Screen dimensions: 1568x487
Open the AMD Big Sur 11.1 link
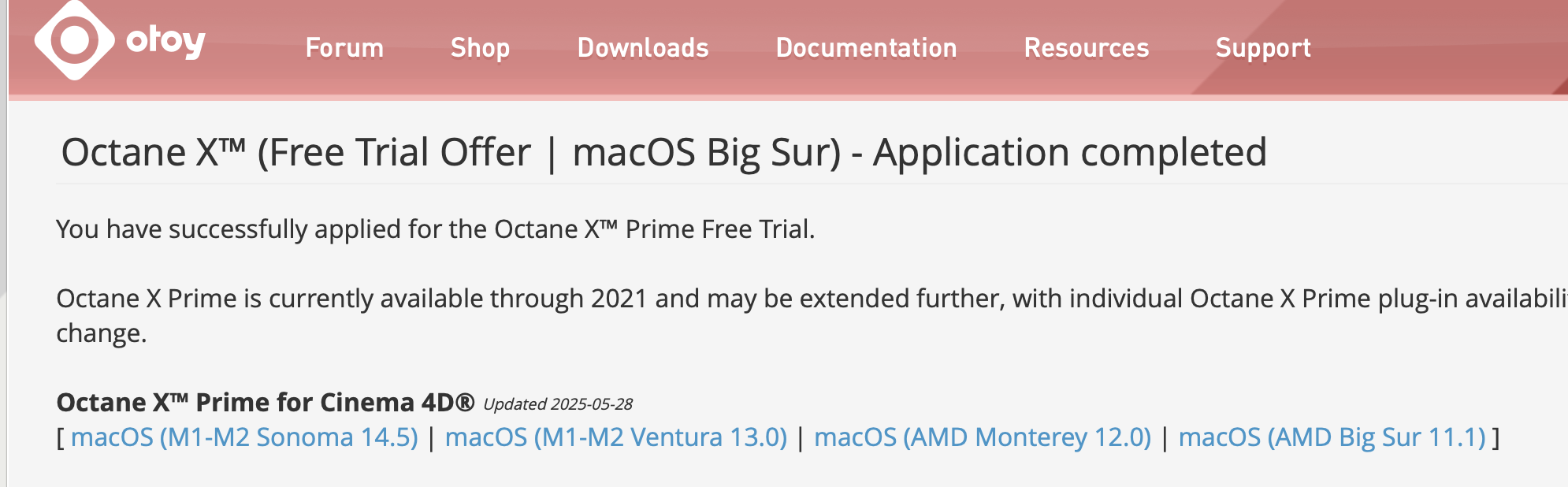pyautogui.click(x=1332, y=437)
